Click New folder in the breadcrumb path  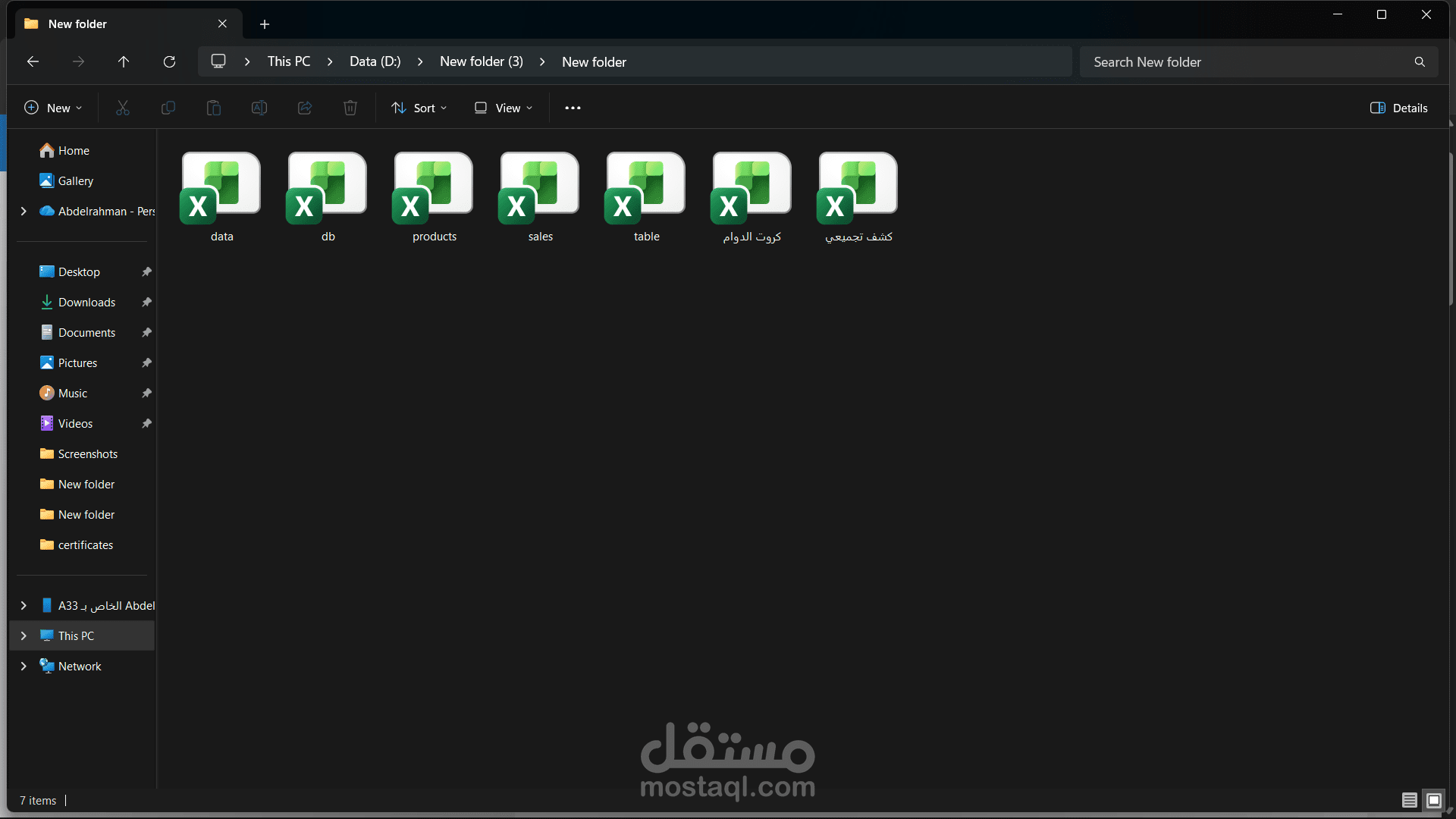[594, 62]
